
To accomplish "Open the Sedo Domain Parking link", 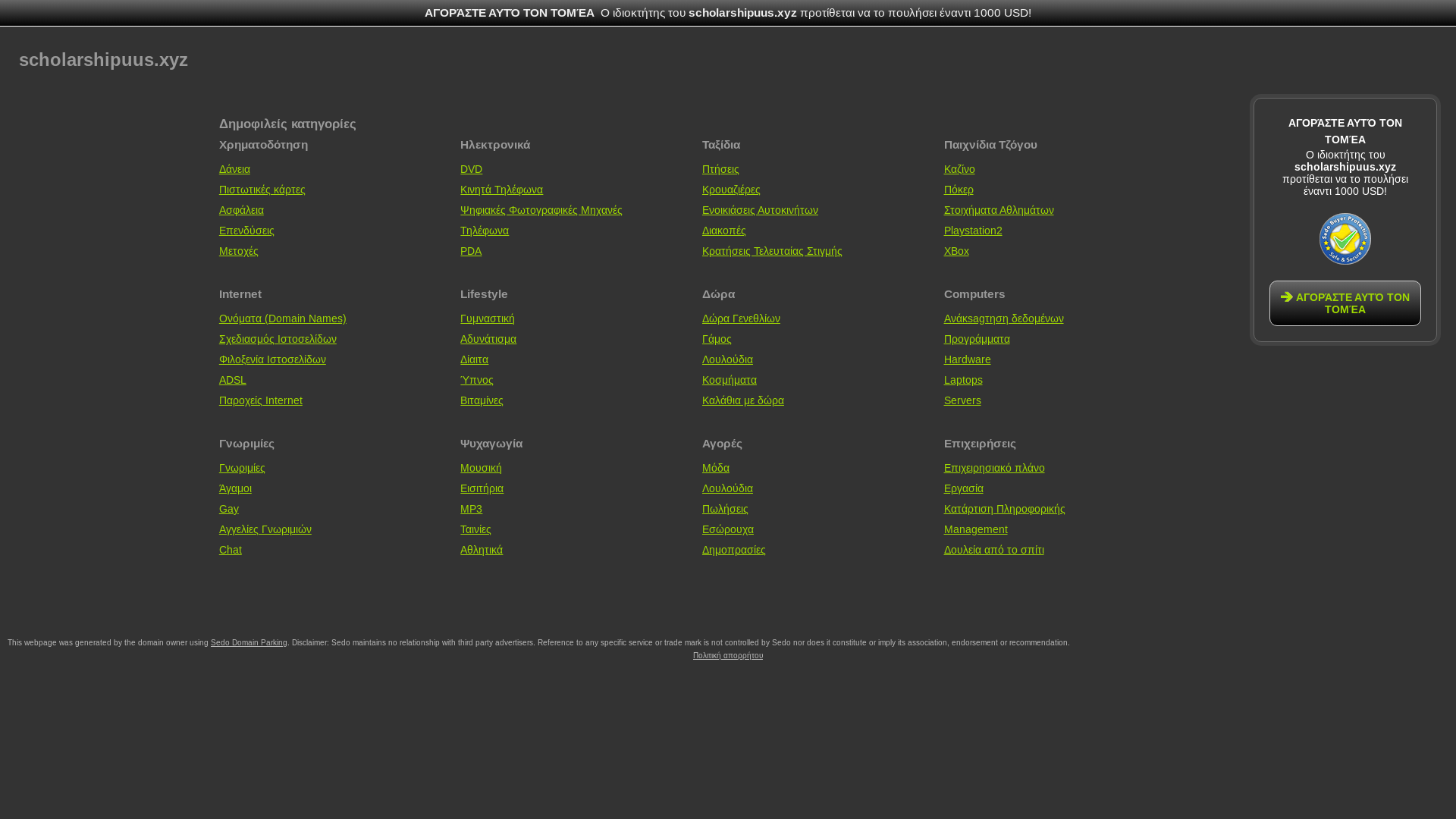I will pos(249,643).
